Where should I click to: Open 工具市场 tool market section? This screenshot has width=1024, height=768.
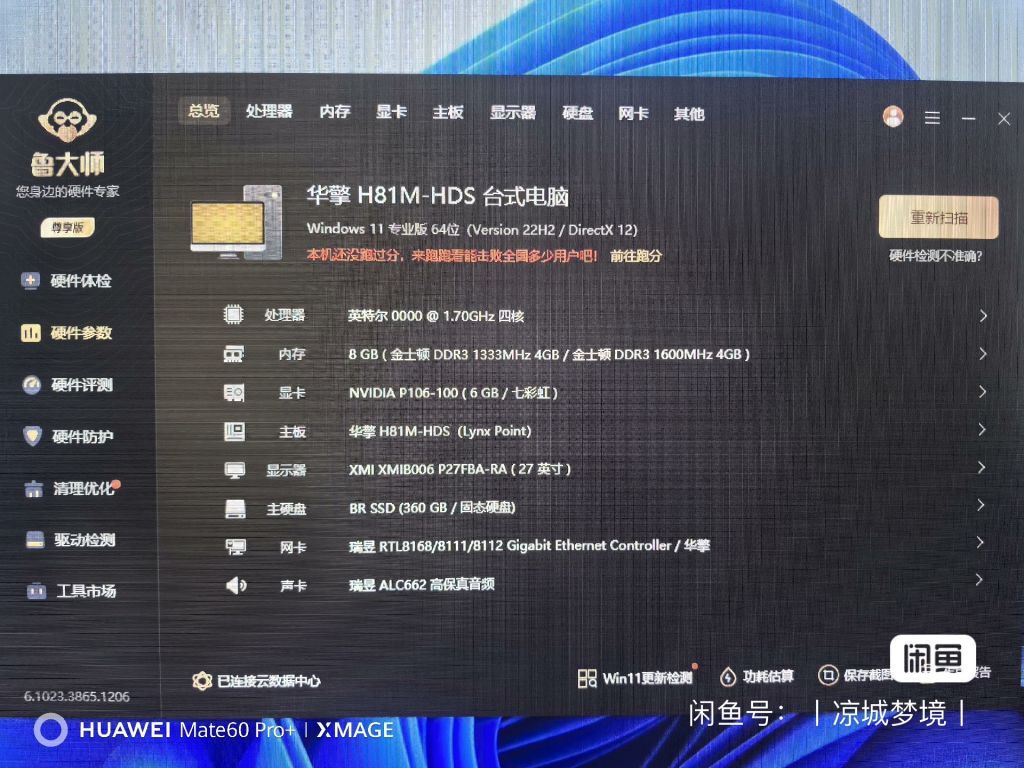(71, 591)
